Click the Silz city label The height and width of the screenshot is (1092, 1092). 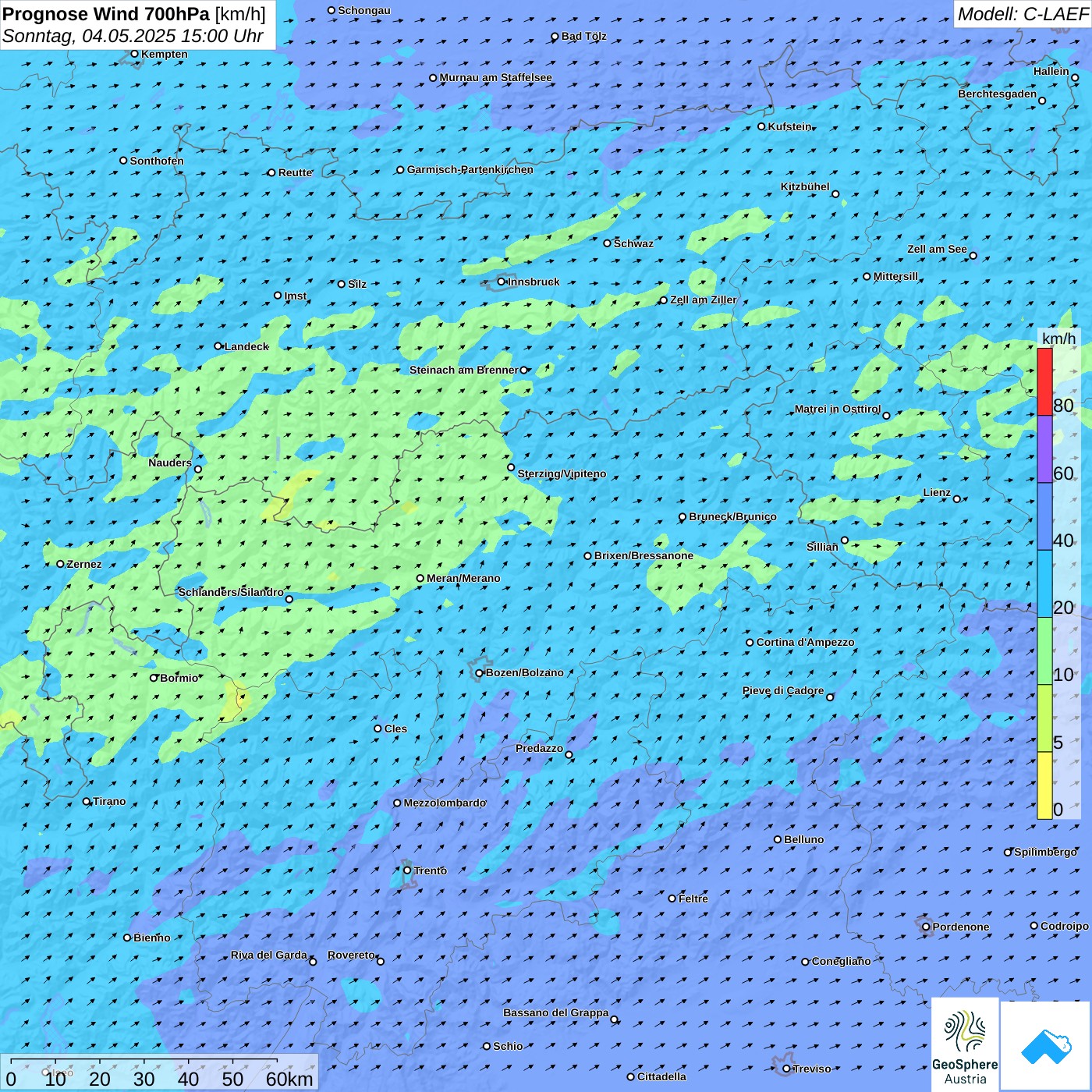click(x=357, y=284)
